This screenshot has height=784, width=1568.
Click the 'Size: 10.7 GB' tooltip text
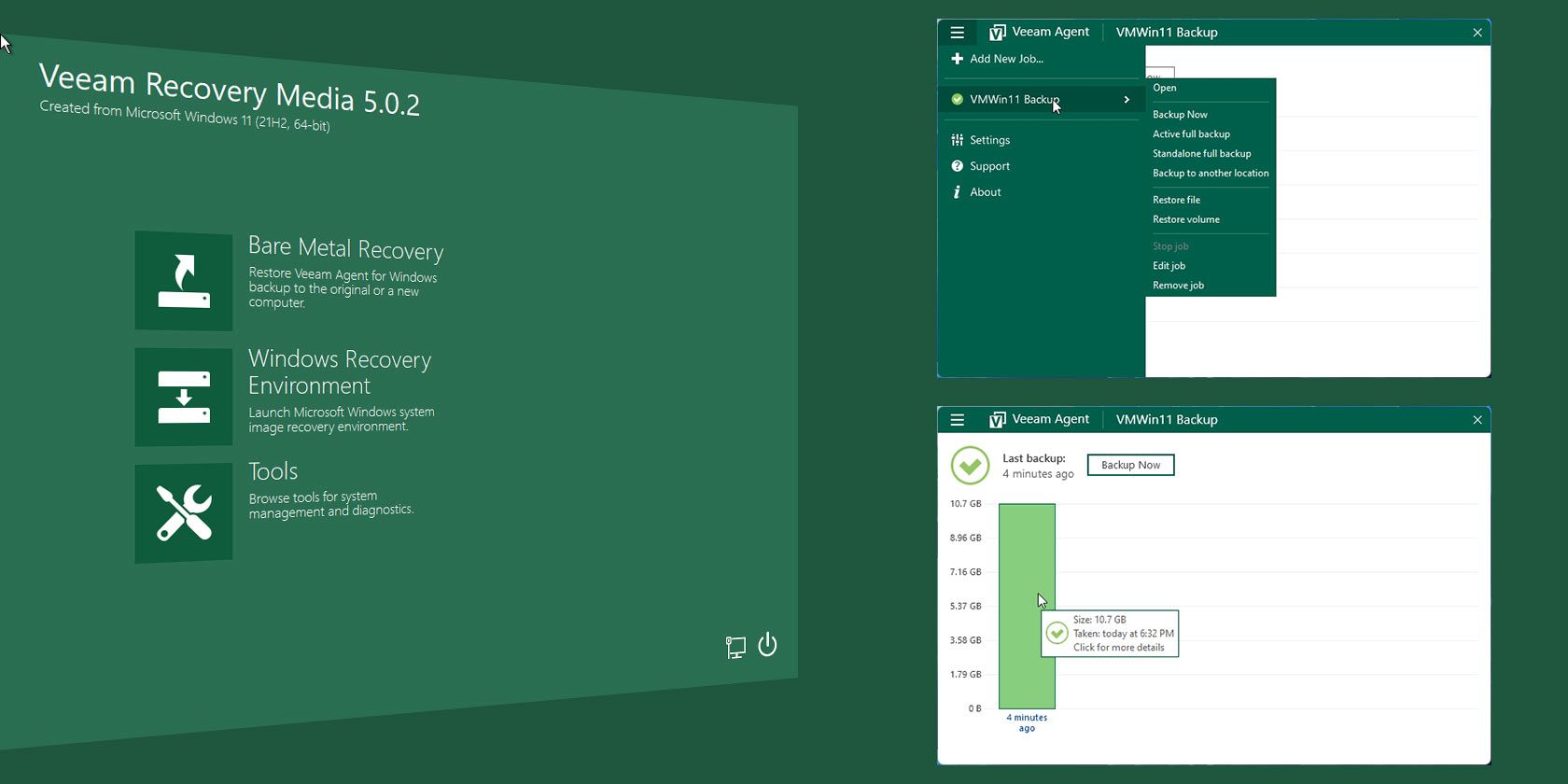[1099, 620]
